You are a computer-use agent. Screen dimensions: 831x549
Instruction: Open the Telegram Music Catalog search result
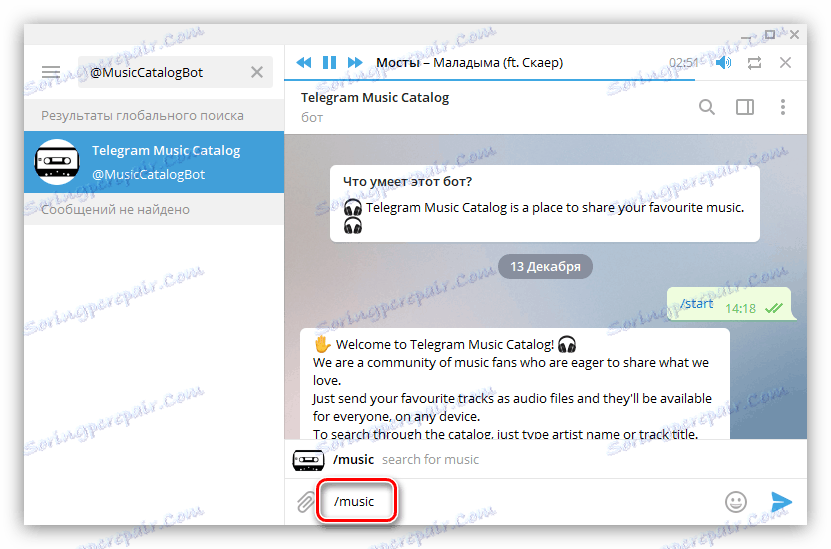tap(154, 162)
